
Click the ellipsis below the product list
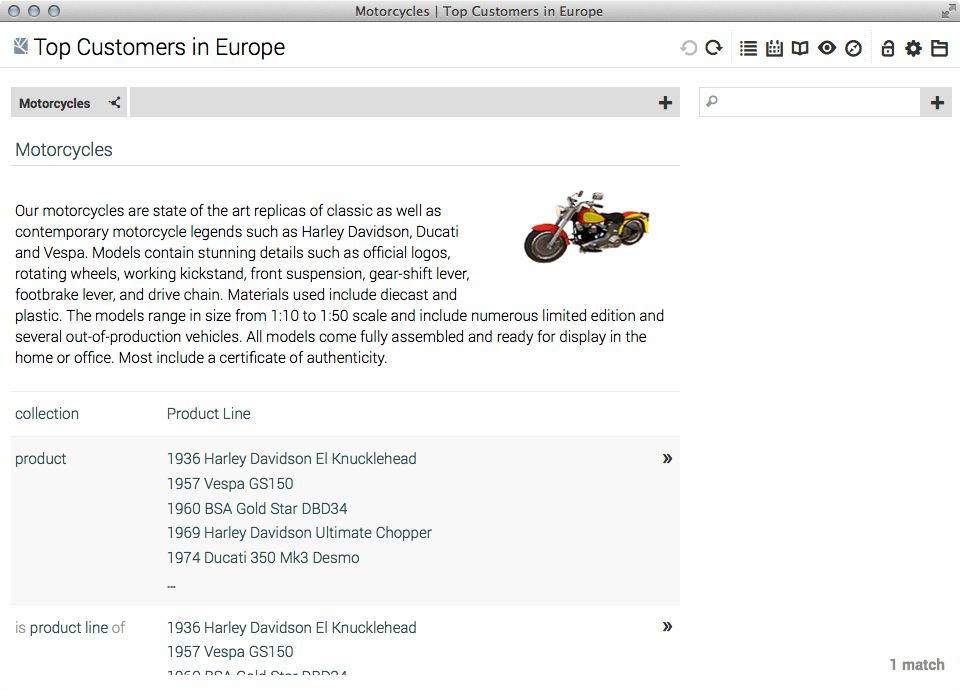click(x=171, y=586)
